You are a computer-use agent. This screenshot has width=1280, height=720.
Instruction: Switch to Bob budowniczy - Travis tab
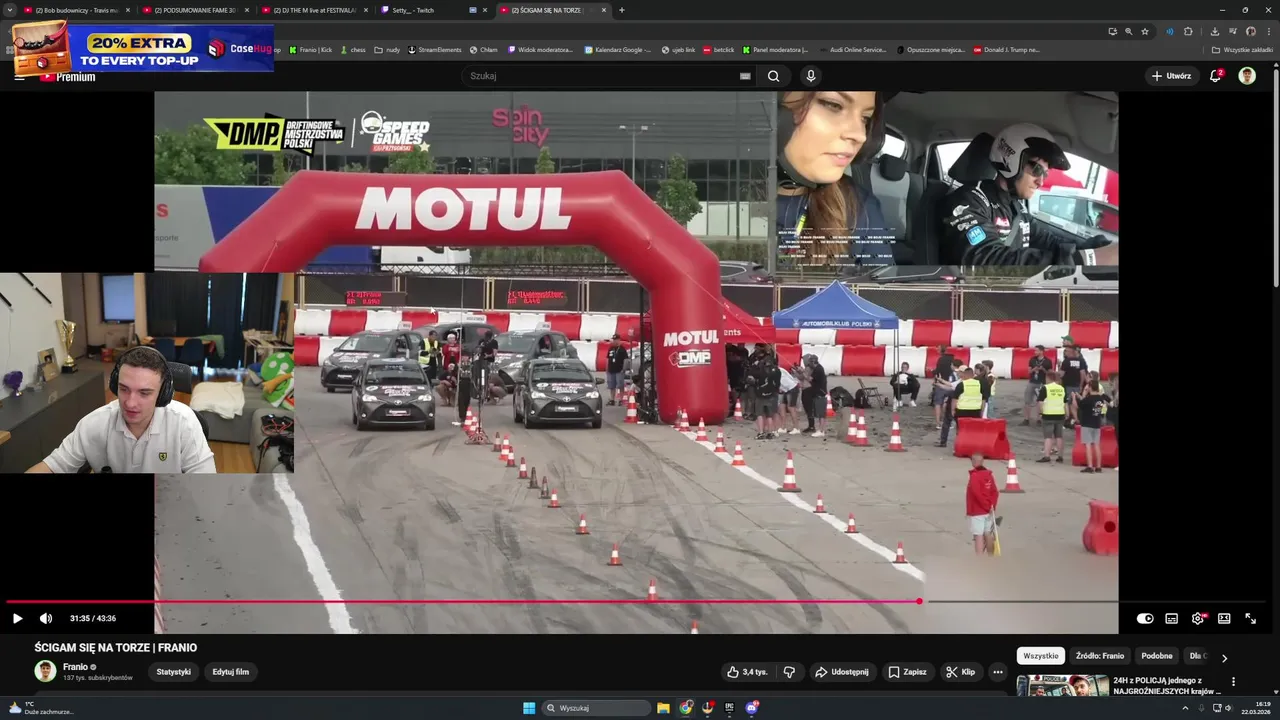(x=77, y=10)
